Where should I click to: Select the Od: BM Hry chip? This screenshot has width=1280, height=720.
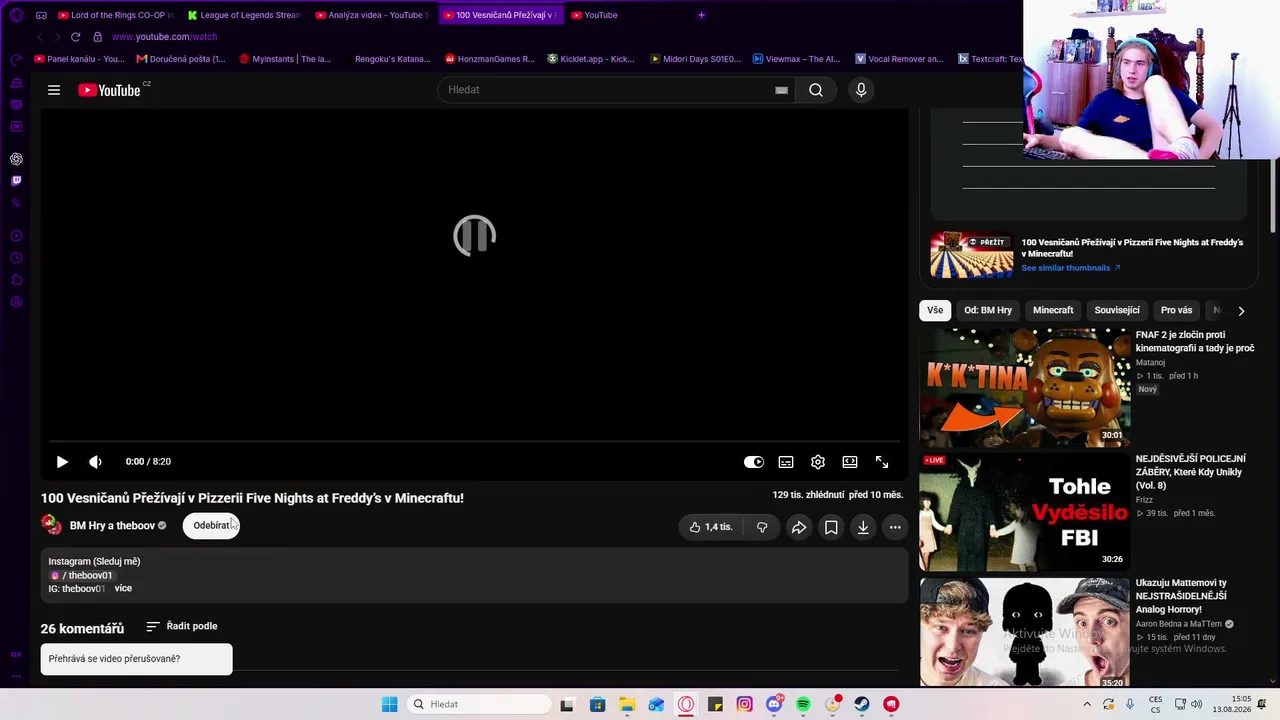click(988, 310)
